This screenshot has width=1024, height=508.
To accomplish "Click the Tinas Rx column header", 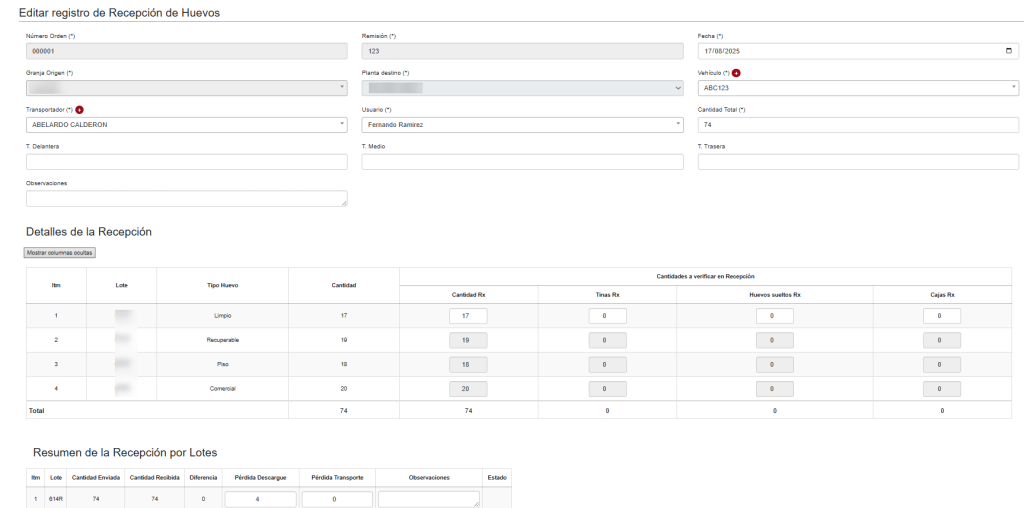I will pos(607,294).
